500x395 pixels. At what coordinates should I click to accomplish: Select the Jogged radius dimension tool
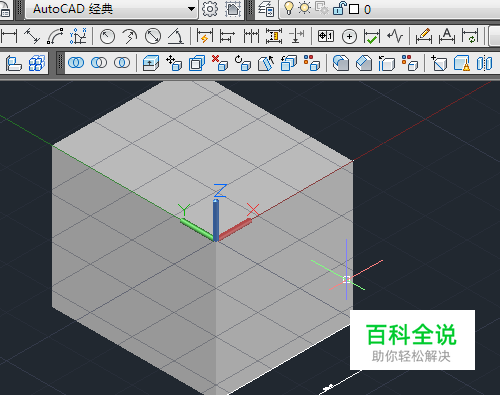[130, 36]
